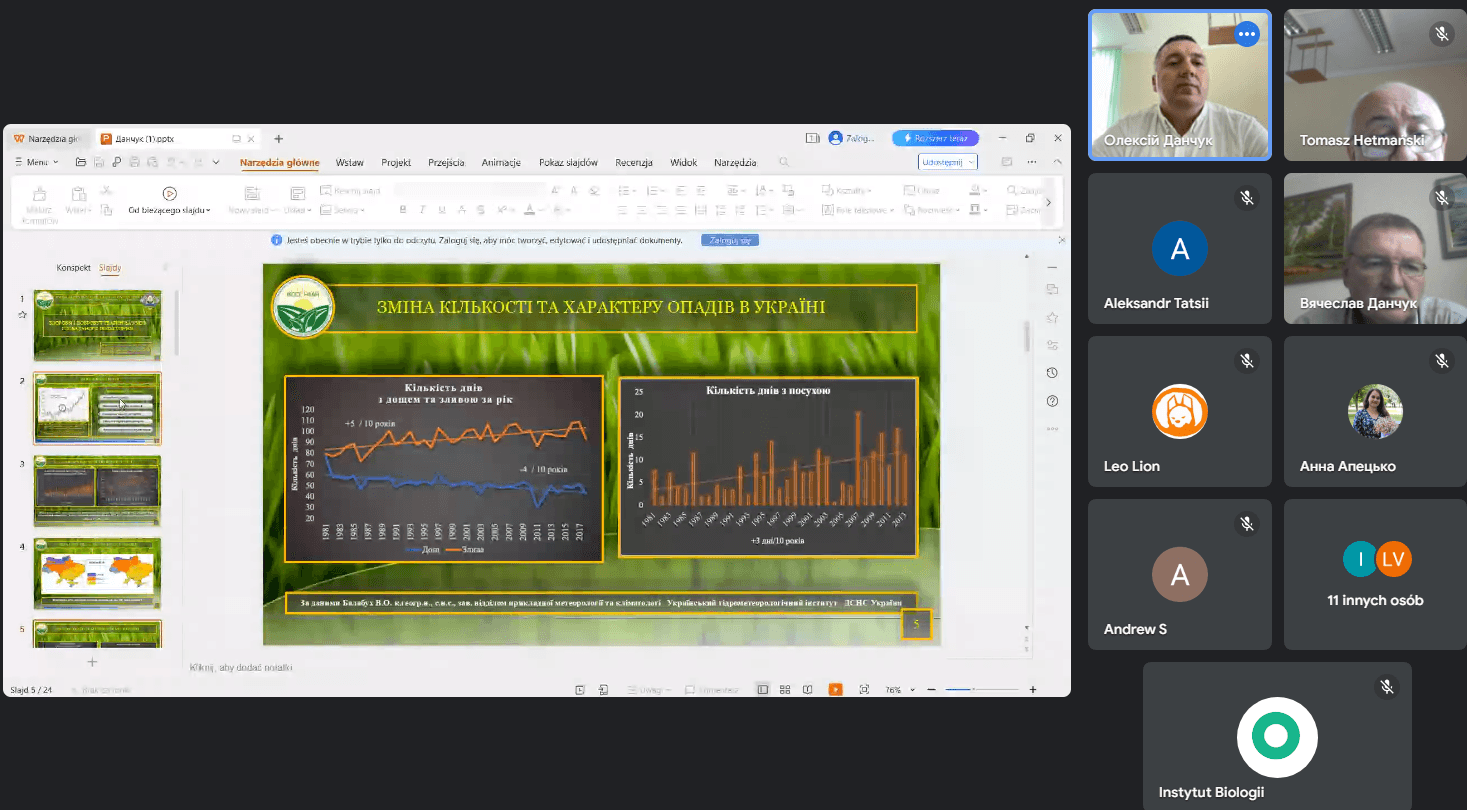Click the blue more-options dots on Олексій Данчук's video
The image size is (1467, 810).
pos(1245,34)
